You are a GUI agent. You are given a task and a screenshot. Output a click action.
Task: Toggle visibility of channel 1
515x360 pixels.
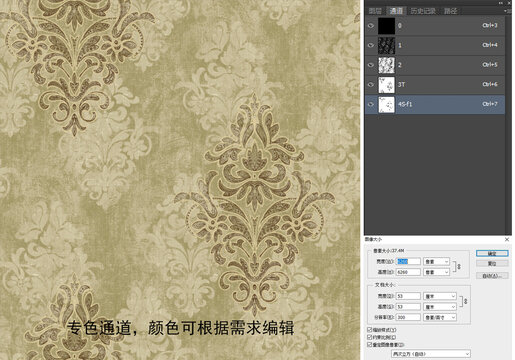pyautogui.click(x=371, y=45)
